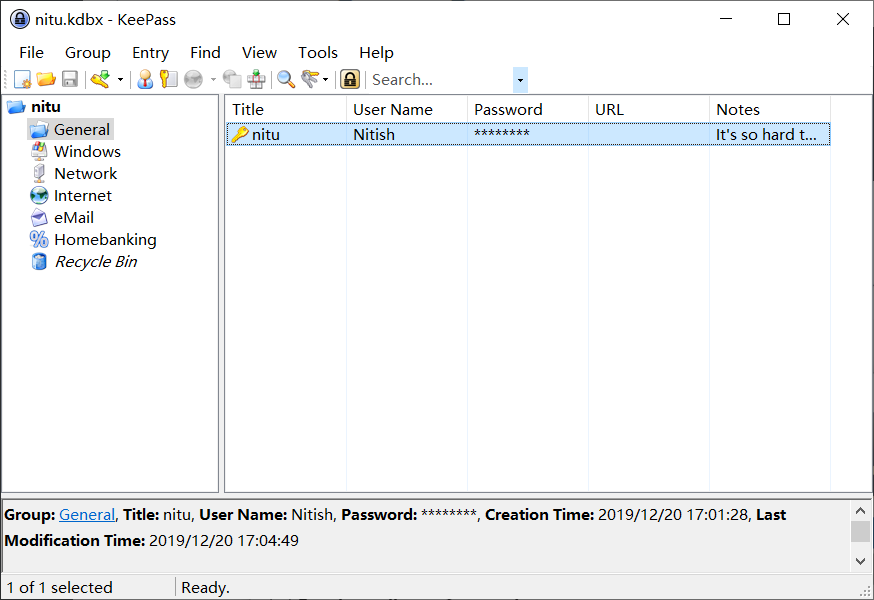Open the Add Entry dropdown arrow
This screenshot has width=874, height=600.
(120, 80)
